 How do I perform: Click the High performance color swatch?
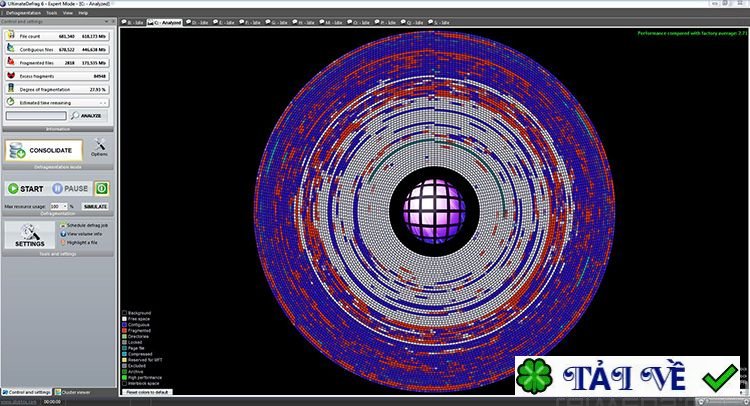125,377
